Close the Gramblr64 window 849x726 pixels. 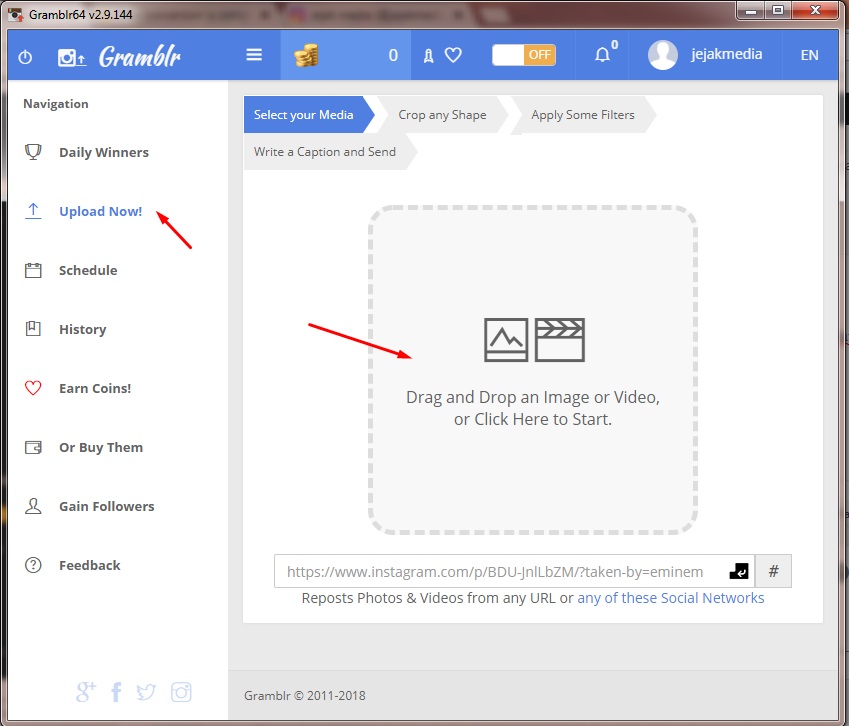coord(815,11)
